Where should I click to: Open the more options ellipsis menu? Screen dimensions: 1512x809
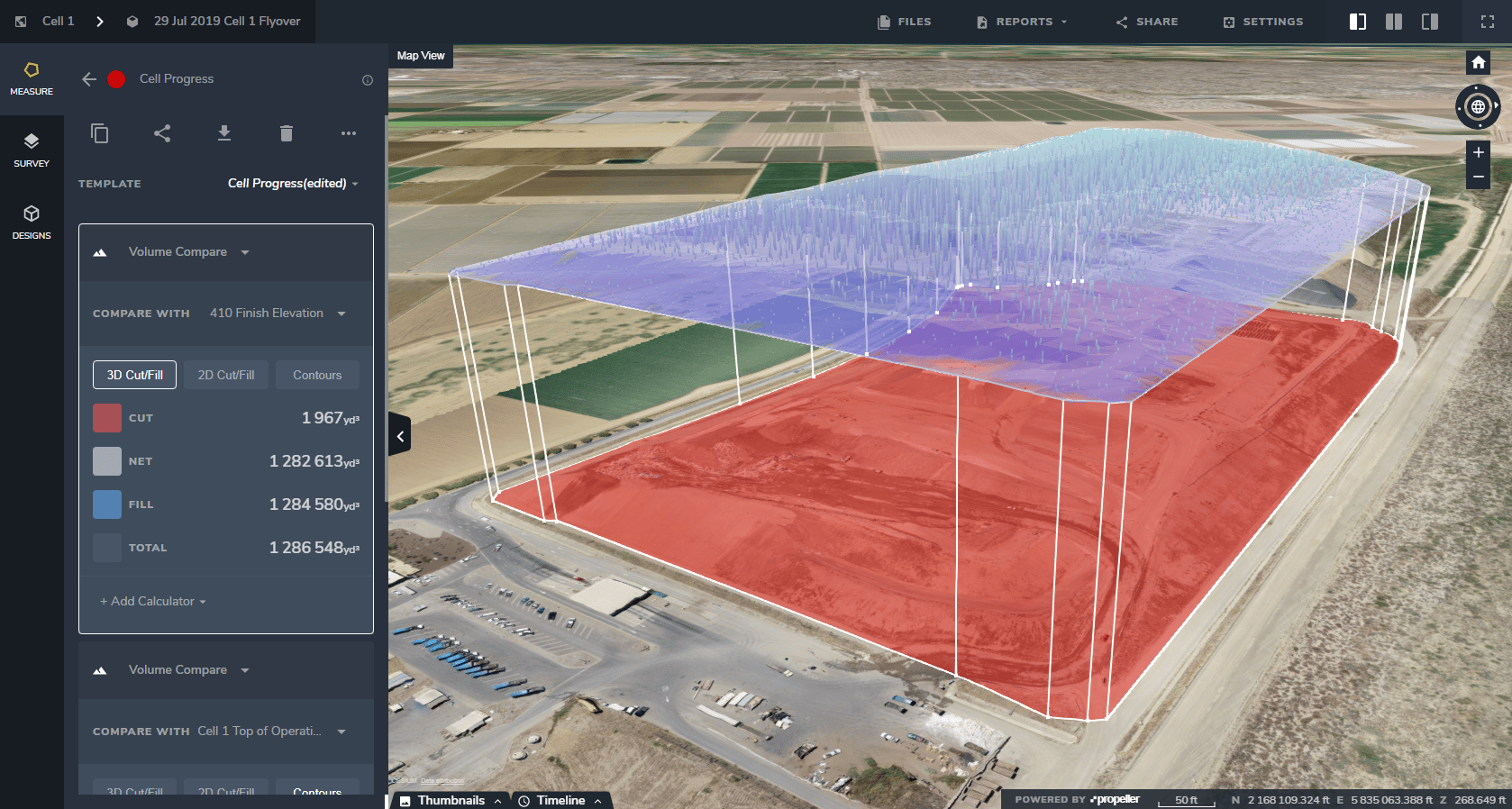point(349,134)
